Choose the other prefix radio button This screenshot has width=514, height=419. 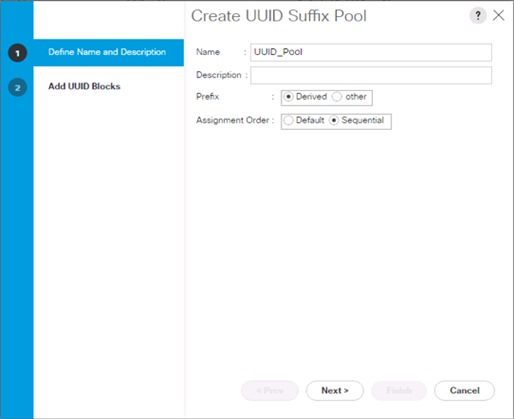[x=337, y=97]
